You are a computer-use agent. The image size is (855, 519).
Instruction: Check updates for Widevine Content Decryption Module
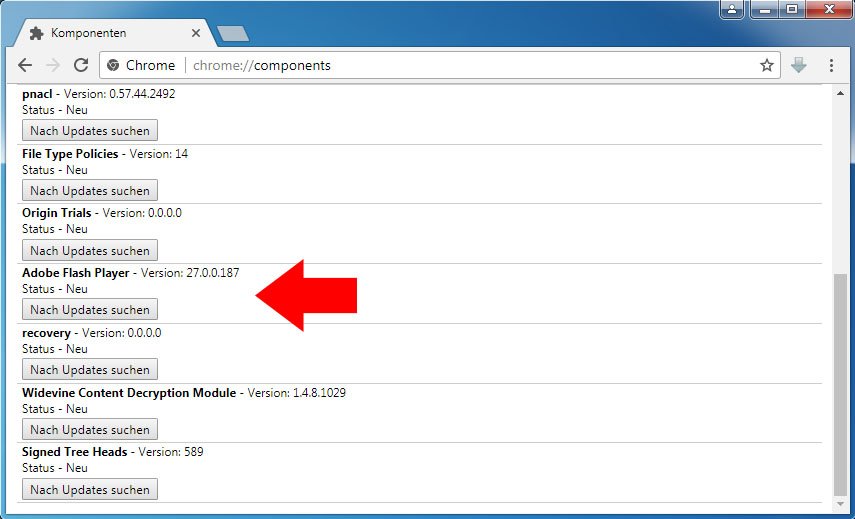(x=90, y=430)
